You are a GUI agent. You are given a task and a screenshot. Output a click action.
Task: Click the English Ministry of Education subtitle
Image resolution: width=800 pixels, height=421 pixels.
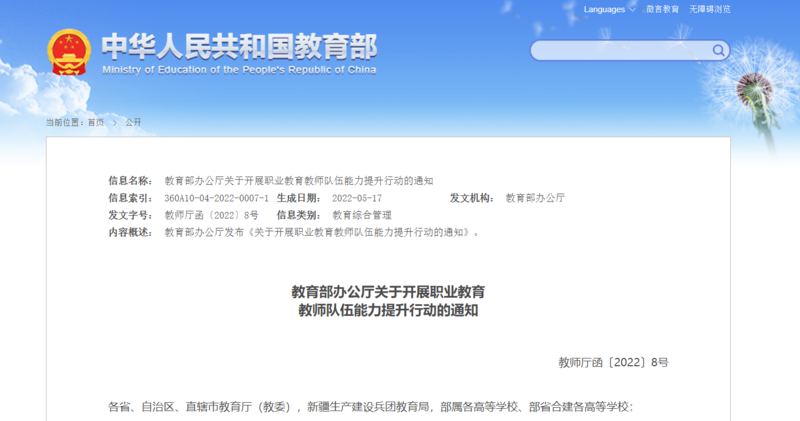point(239,69)
